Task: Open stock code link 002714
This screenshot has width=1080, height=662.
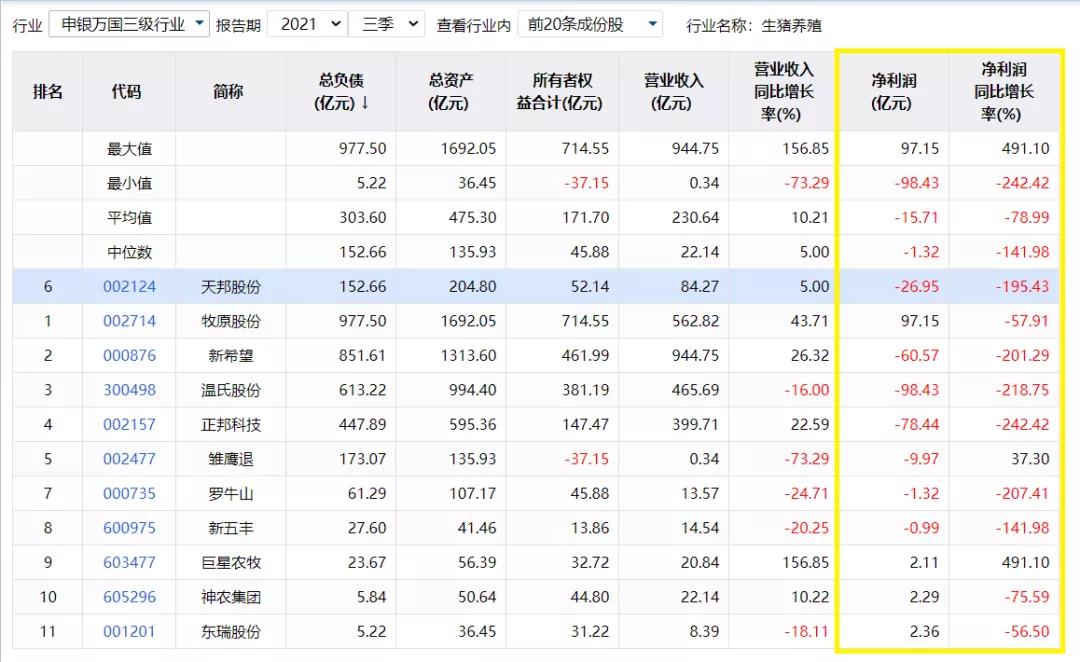Action: point(129,321)
